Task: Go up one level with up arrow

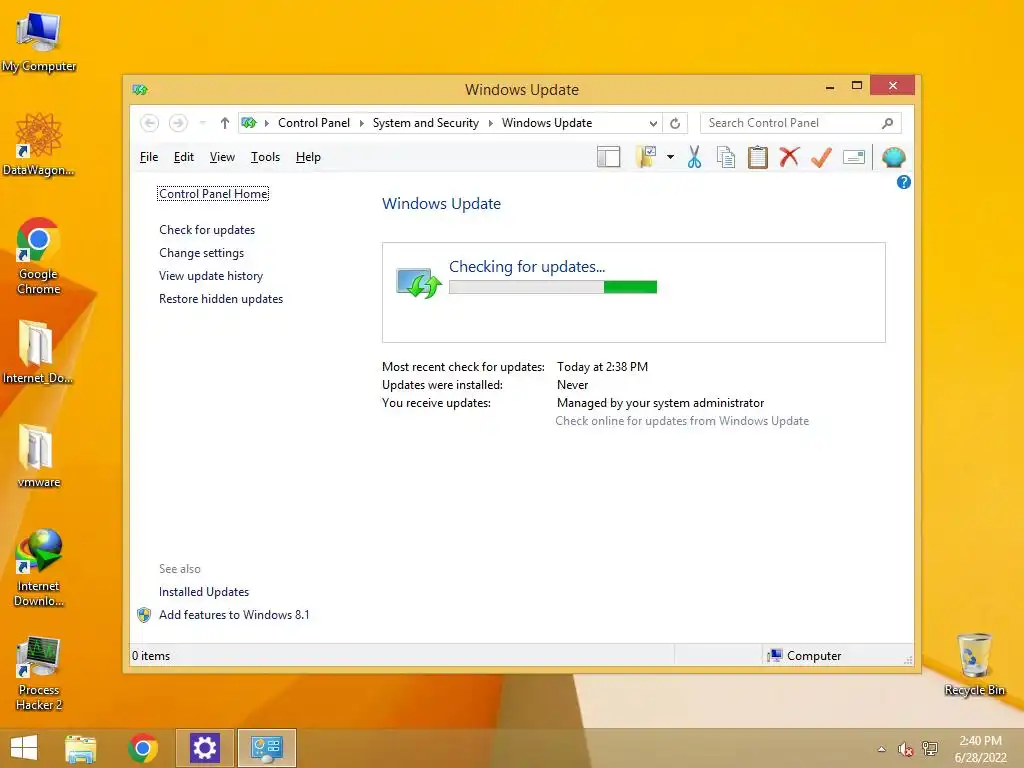Action: point(225,123)
